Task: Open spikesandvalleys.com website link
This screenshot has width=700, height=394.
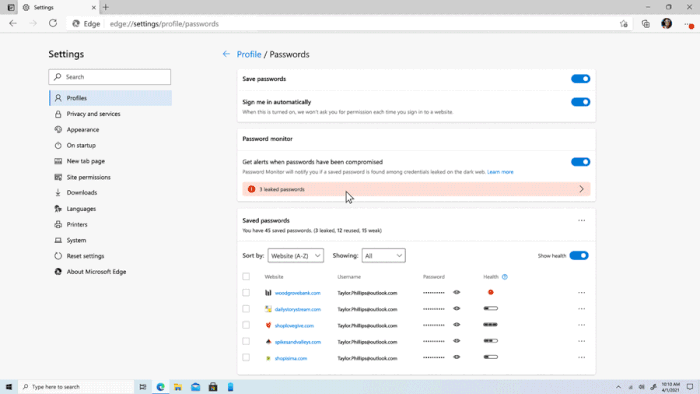Action: click(x=297, y=342)
